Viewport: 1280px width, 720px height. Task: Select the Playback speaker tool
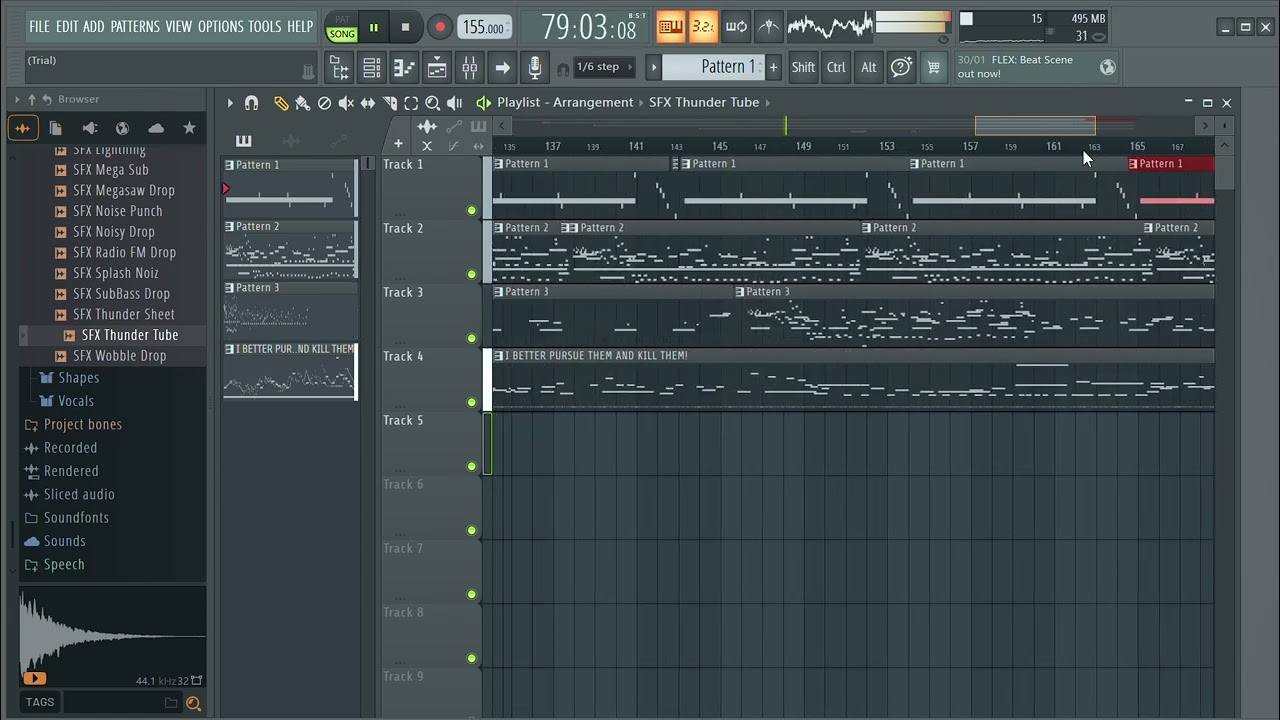pos(454,103)
